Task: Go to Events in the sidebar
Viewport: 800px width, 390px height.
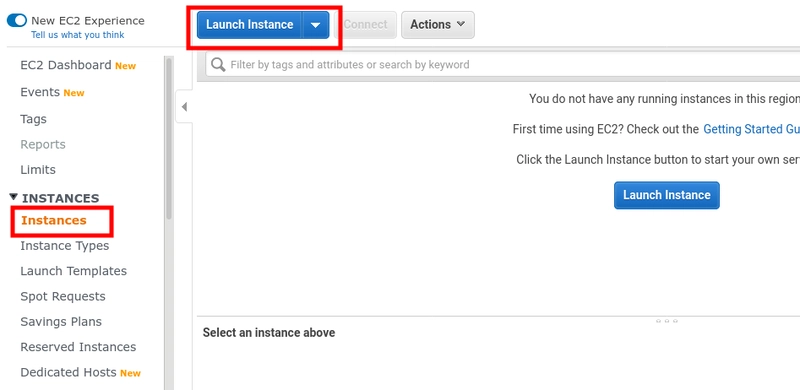Action: coord(40,92)
